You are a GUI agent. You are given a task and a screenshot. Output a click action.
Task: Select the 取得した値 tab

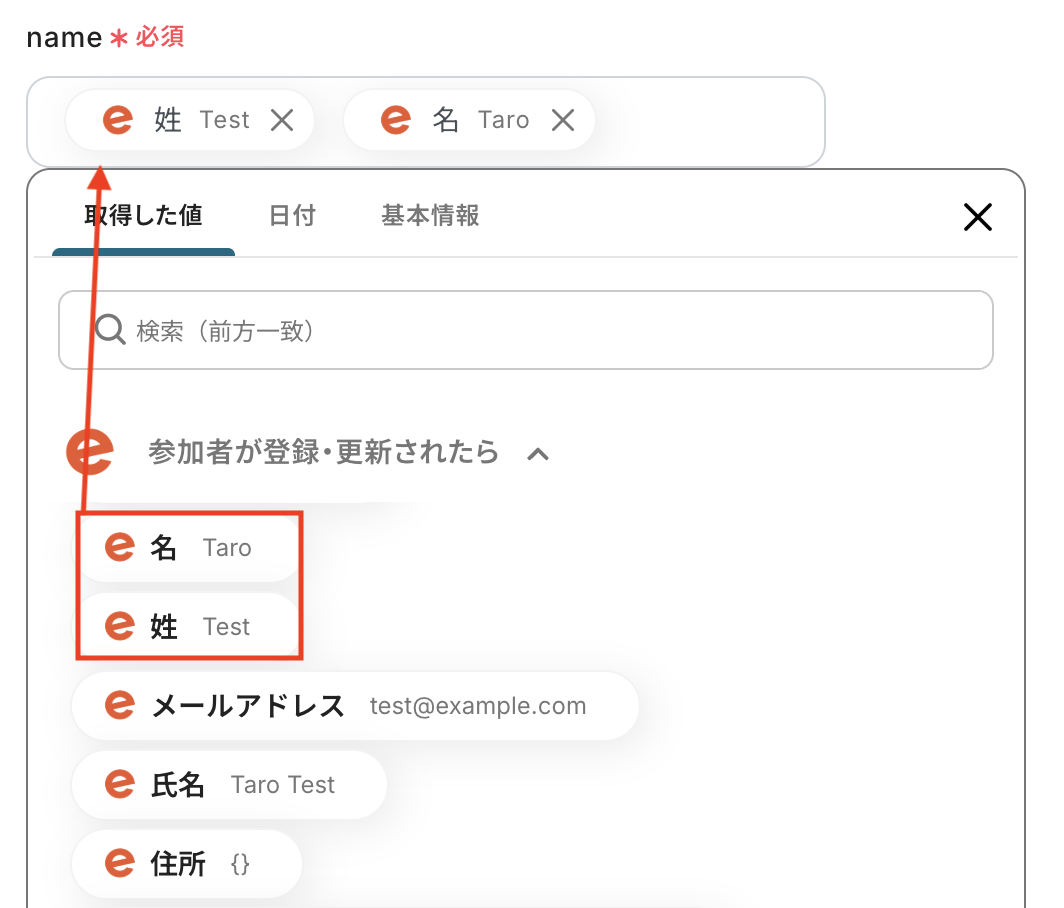click(x=143, y=215)
